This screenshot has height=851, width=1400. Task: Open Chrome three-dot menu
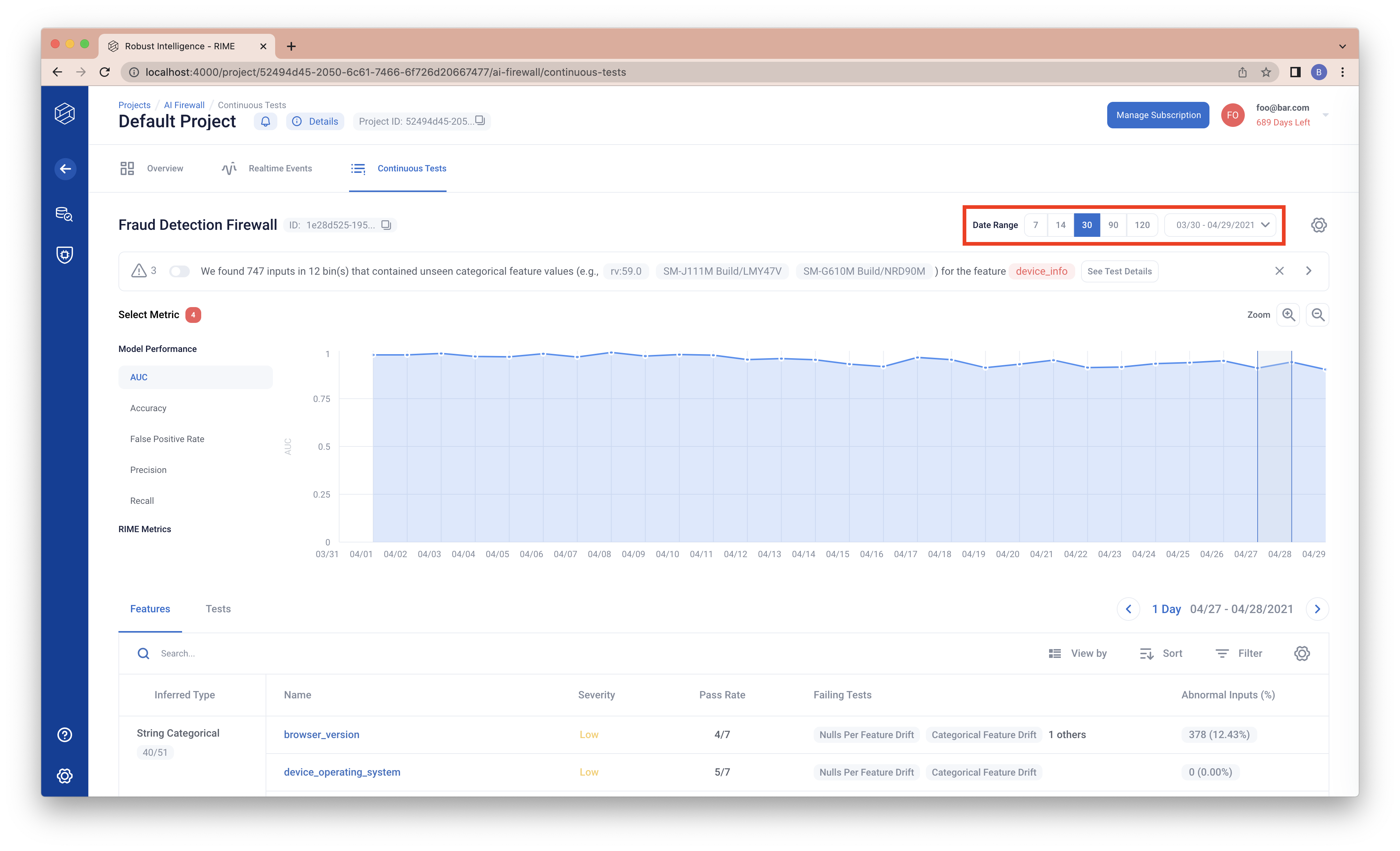point(1343,72)
